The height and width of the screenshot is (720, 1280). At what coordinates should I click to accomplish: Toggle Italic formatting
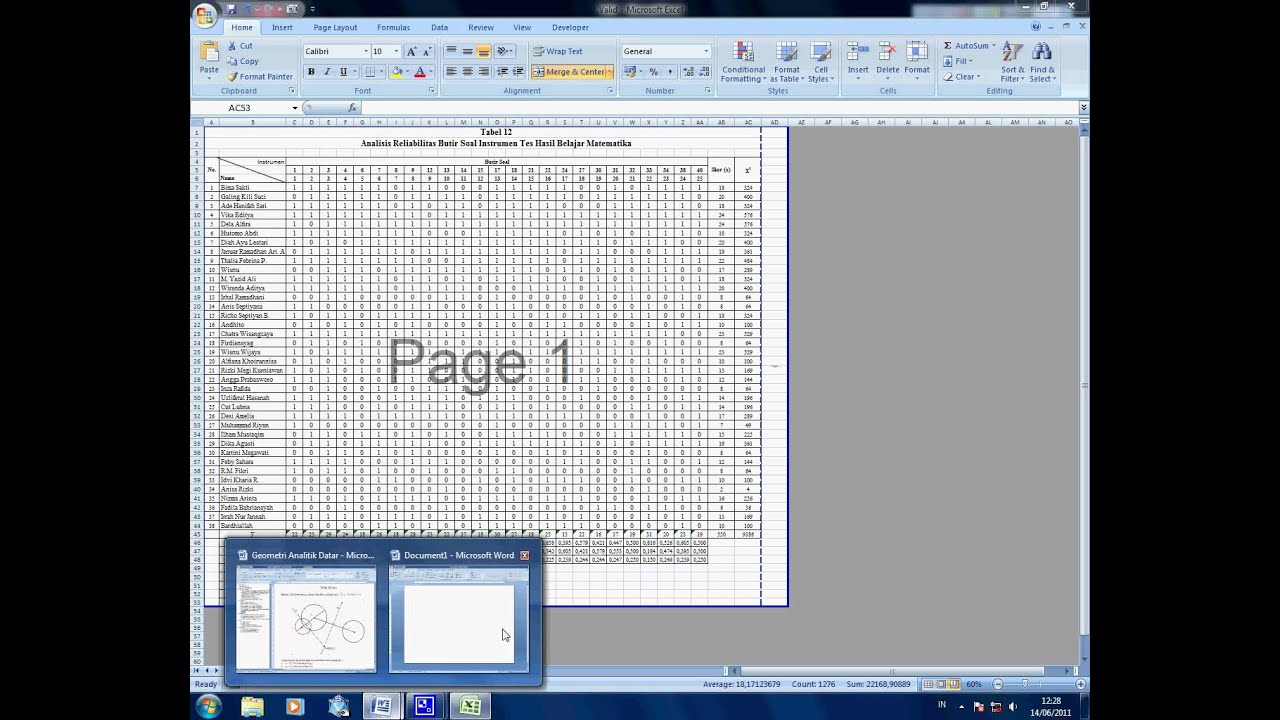[327, 72]
